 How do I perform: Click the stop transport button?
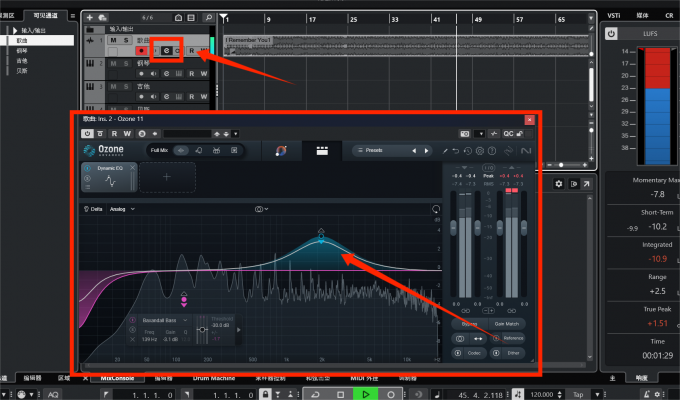[x=340, y=394]
